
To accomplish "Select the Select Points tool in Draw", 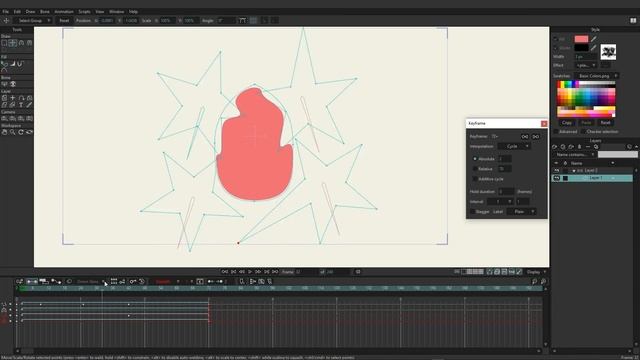I will click(x=4, y=43).
